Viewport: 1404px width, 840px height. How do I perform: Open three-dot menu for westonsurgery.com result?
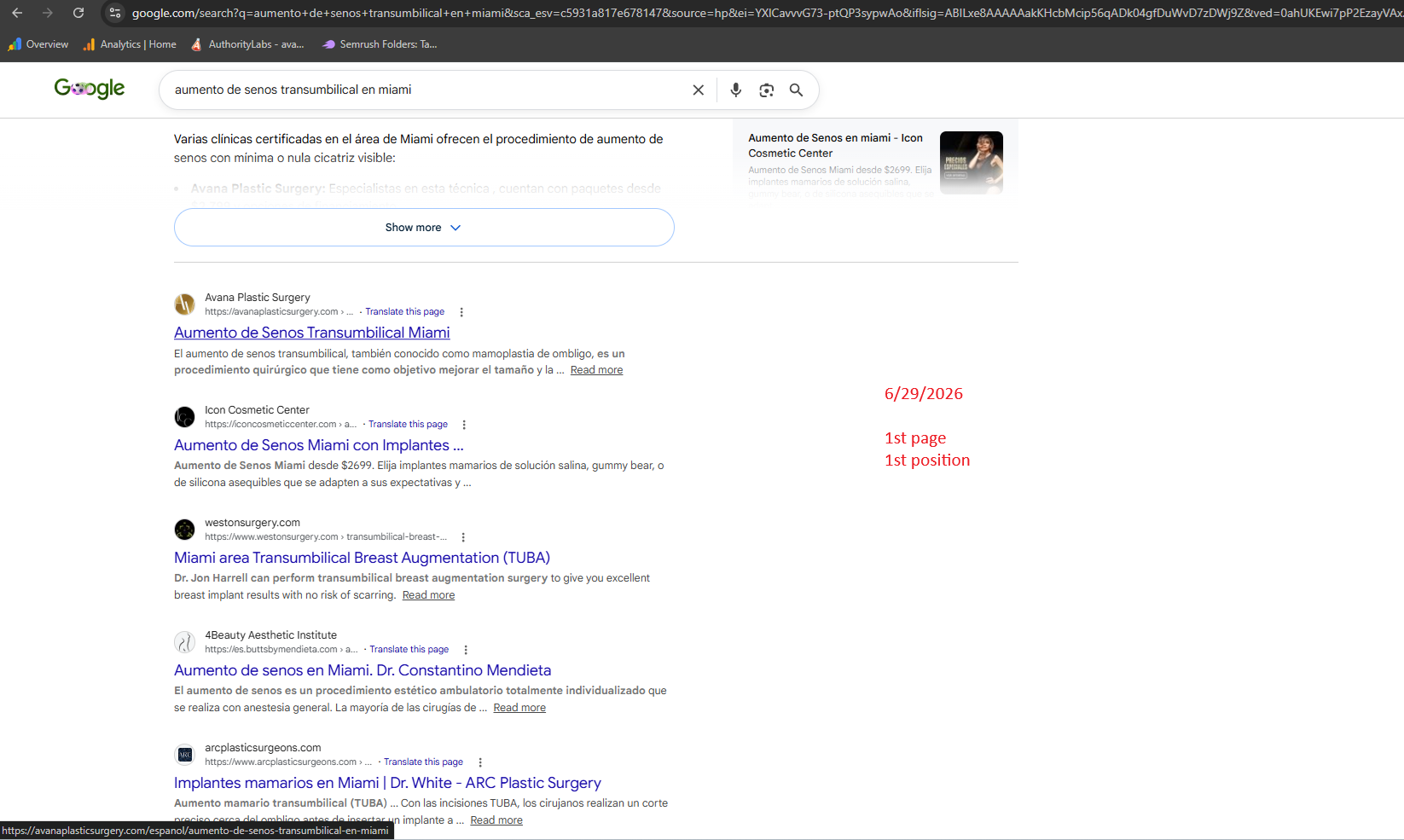coord(463,537)
